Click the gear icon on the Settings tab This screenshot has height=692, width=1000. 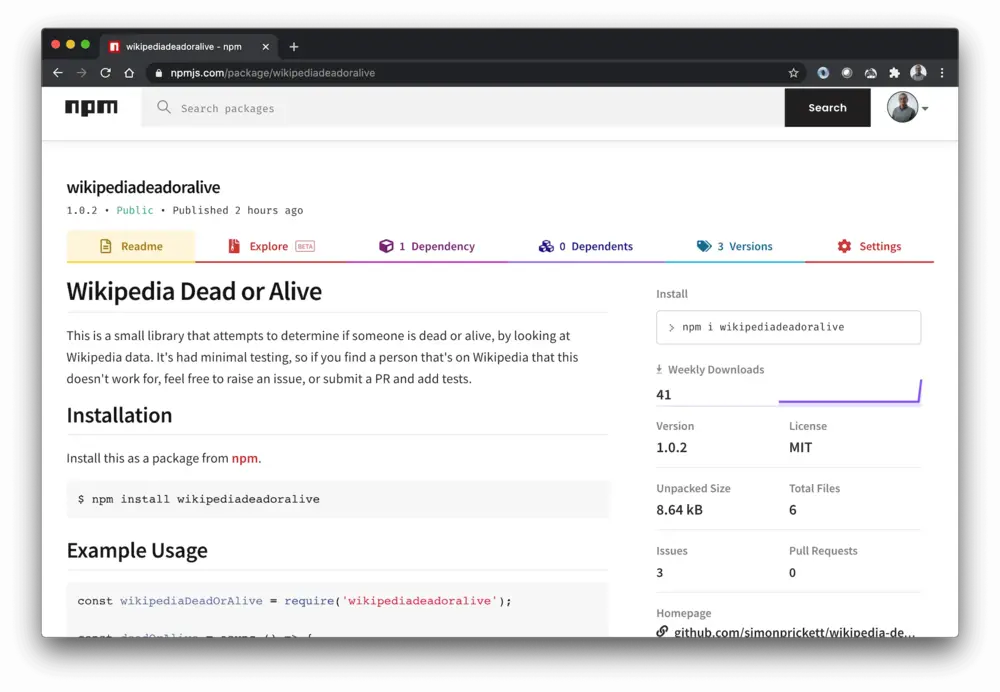tap(843, 246)
